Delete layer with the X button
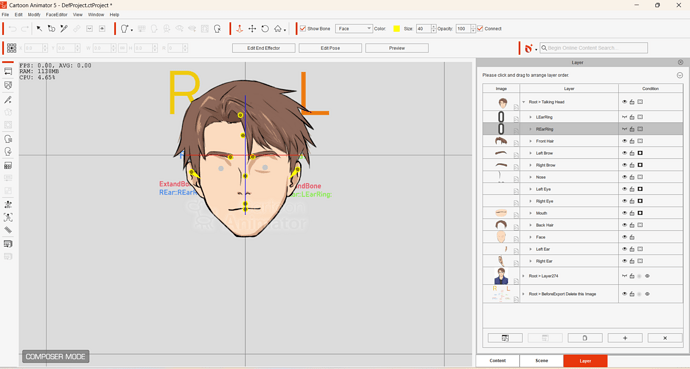Image resolution: width=690 pixels, height=369 pixels. [665, 338]
